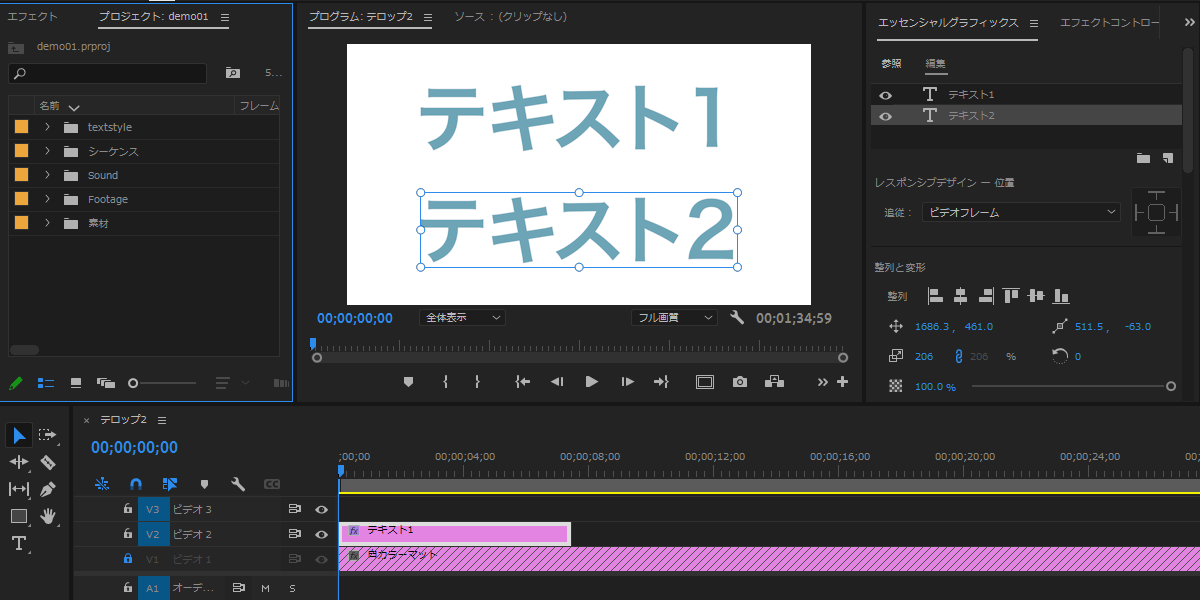Click Mark In bracket button
Screen dimensions: 1200x600
tap(445, 381)
